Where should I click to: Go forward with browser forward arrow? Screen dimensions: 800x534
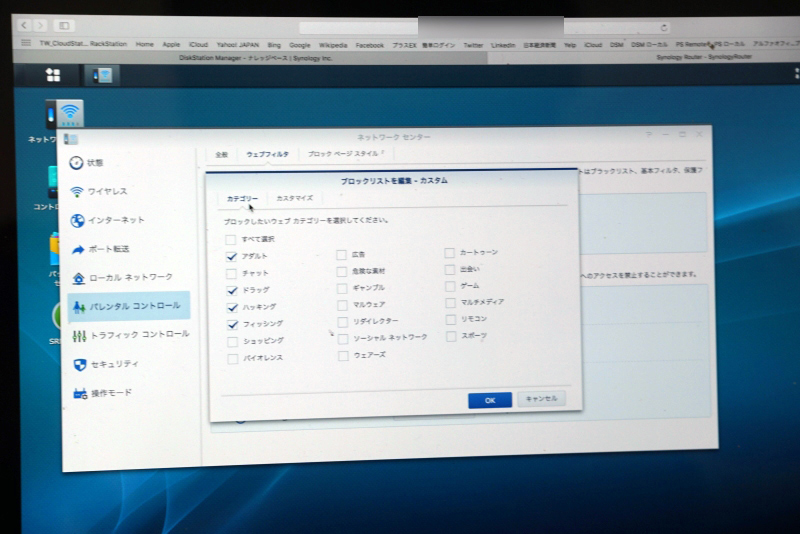pos(41,25)
